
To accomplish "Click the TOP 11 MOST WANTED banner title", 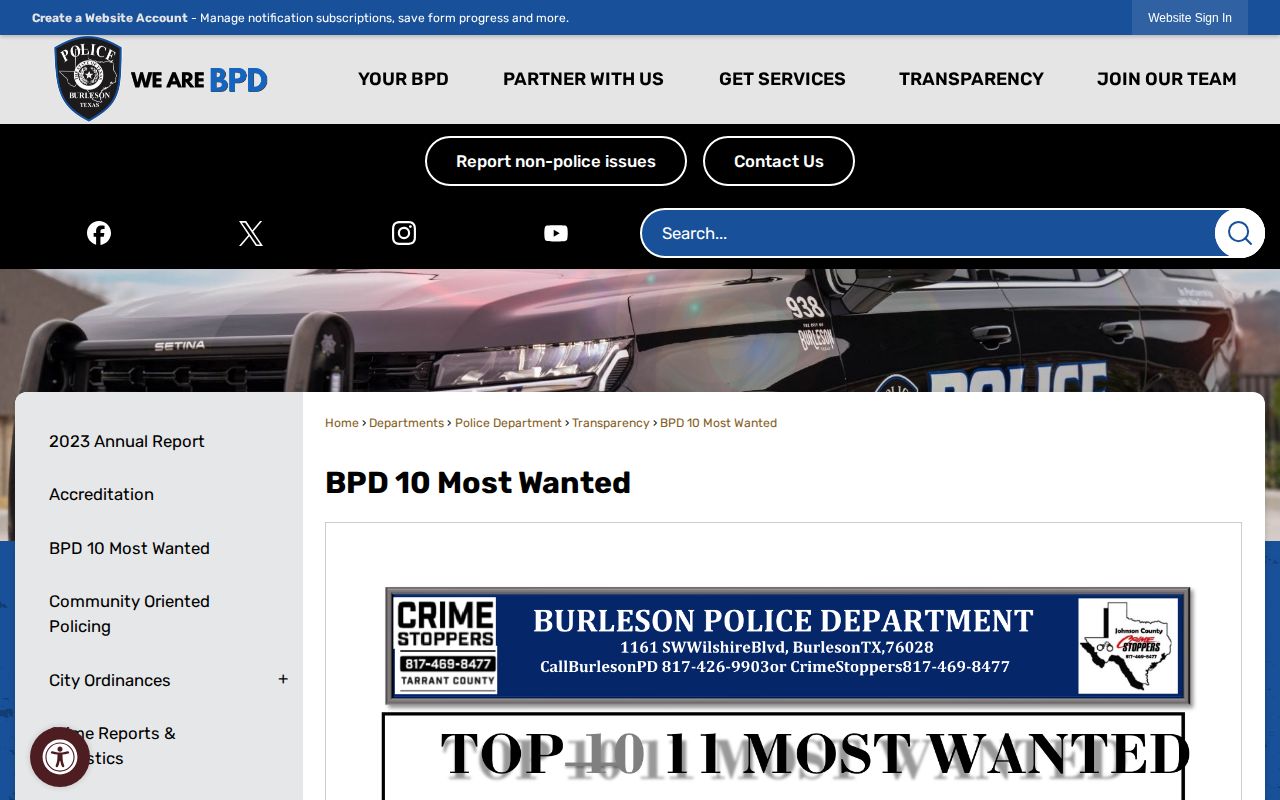I will [814, 754].
